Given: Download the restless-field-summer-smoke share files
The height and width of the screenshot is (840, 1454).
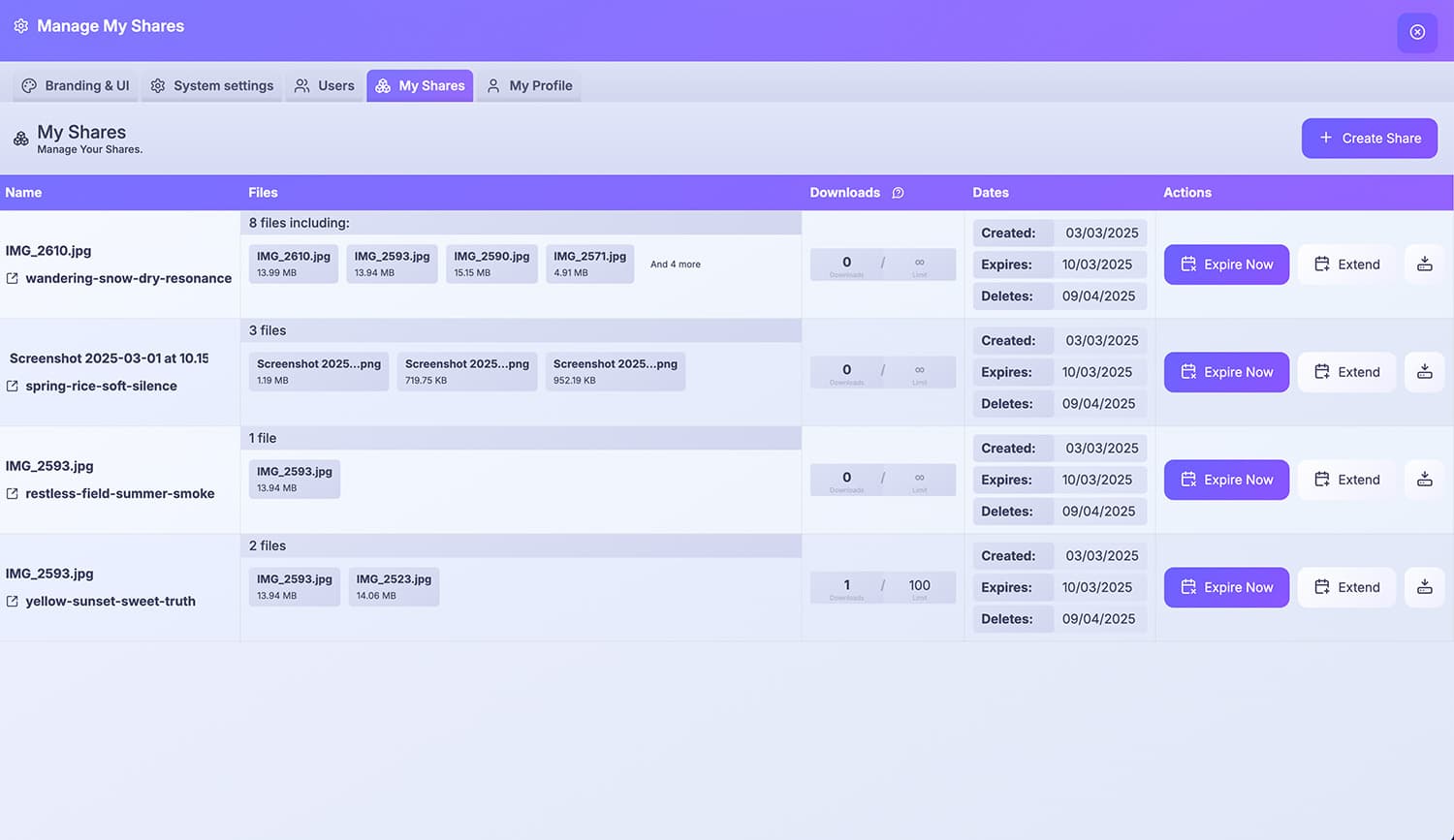Looking at the screenshot, I should [1424, 479].
